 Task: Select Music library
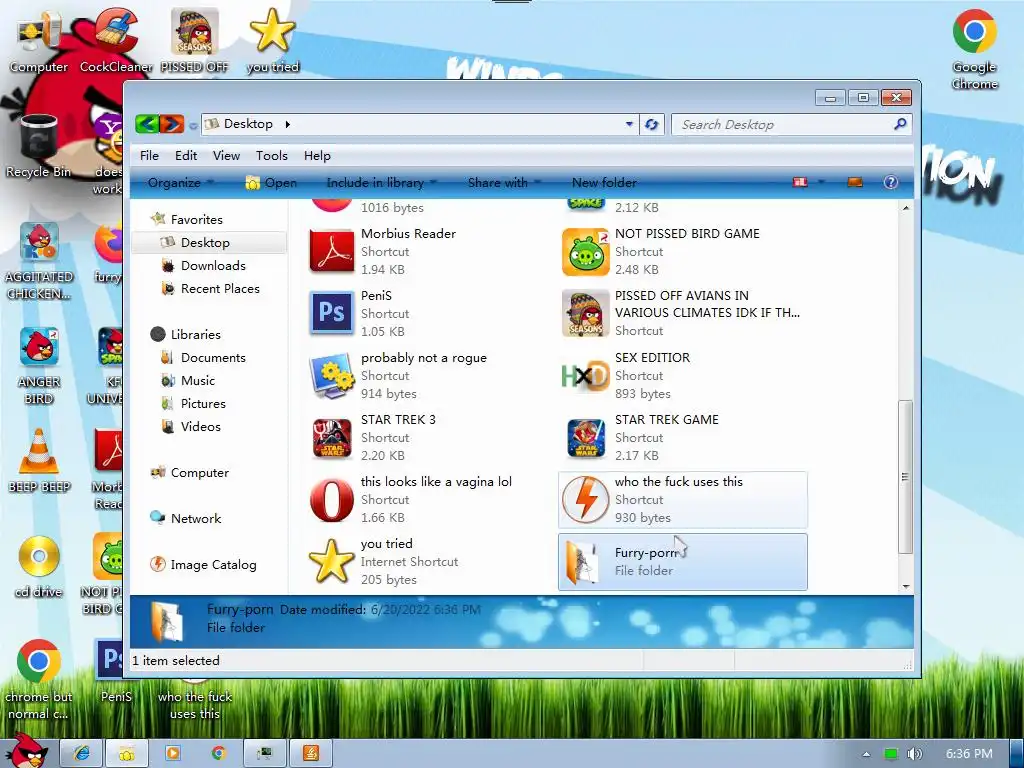[197, 380]
